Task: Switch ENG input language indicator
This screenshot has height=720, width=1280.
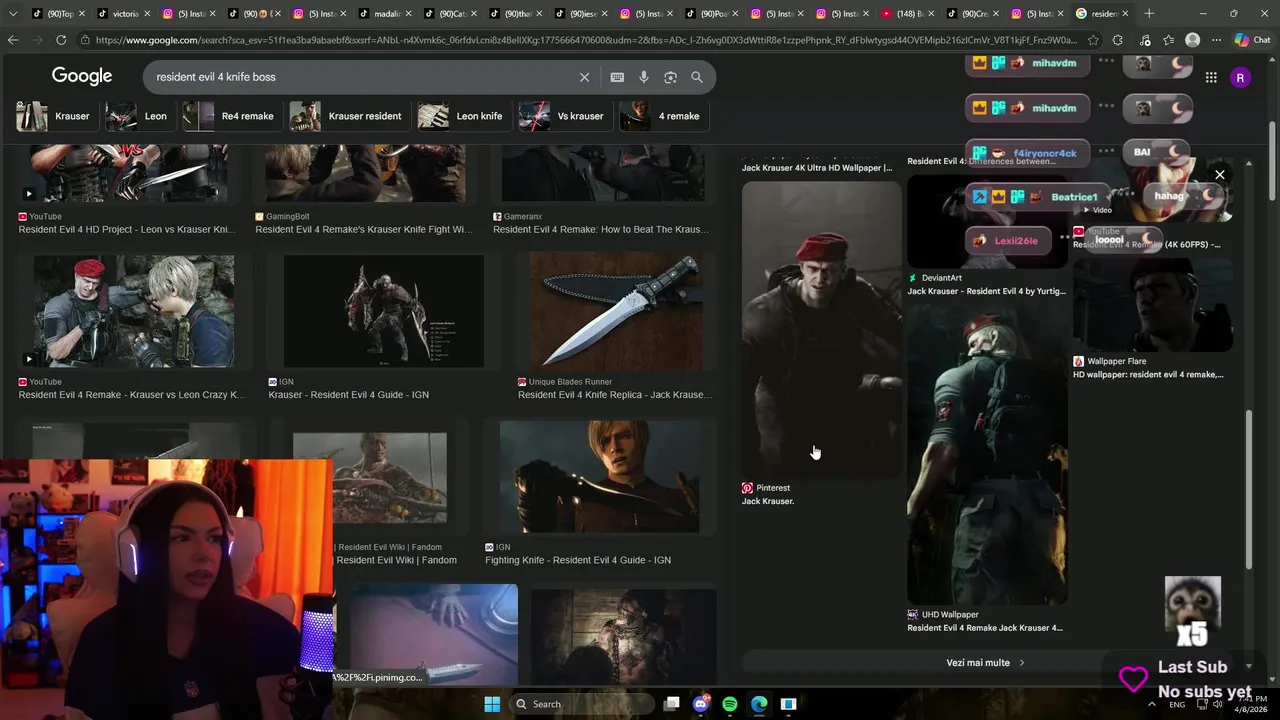Action: pos(1177,704)
